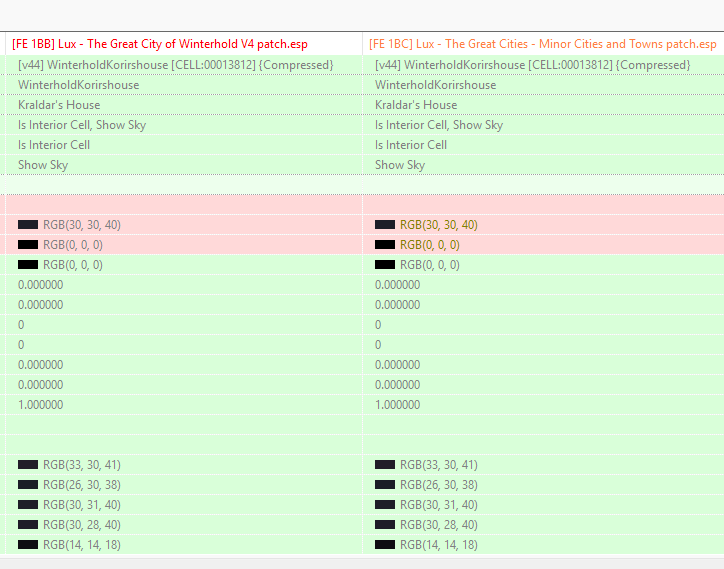Click the RGB(26, 30, 38) swatch under Minor Cities patch

(x=385, y=484)
